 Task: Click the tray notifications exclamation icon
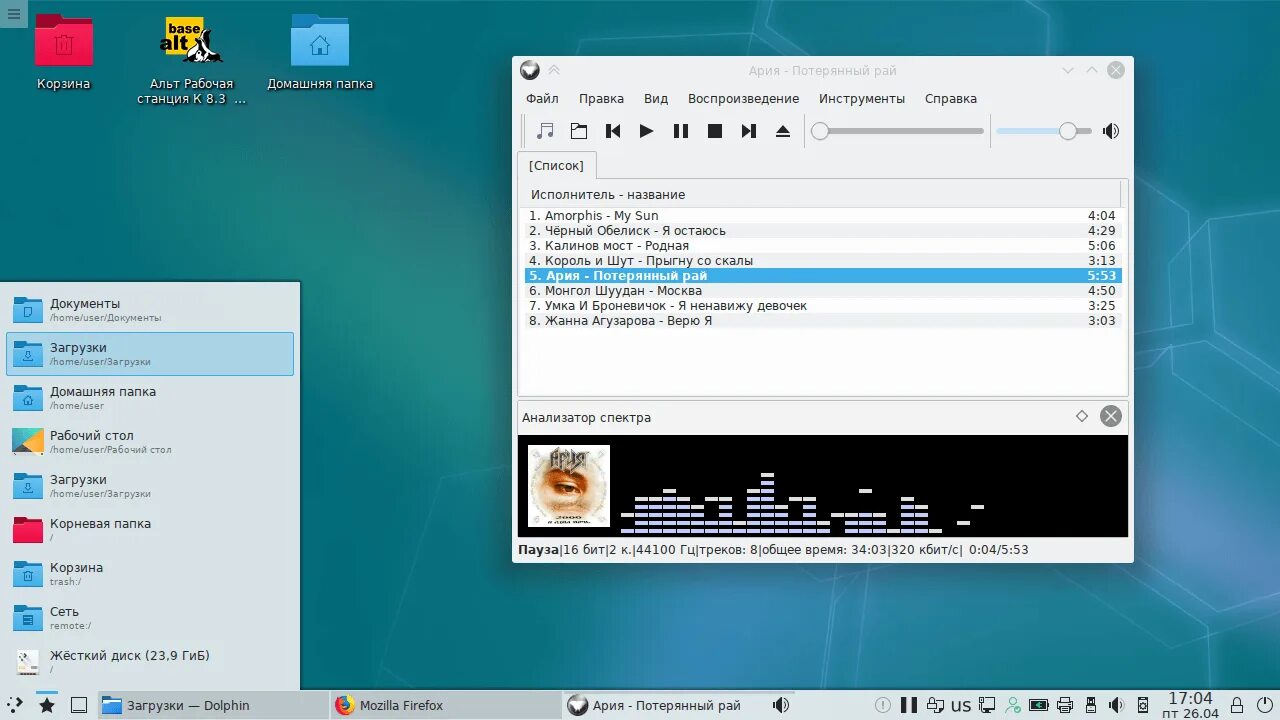[883, 705]
